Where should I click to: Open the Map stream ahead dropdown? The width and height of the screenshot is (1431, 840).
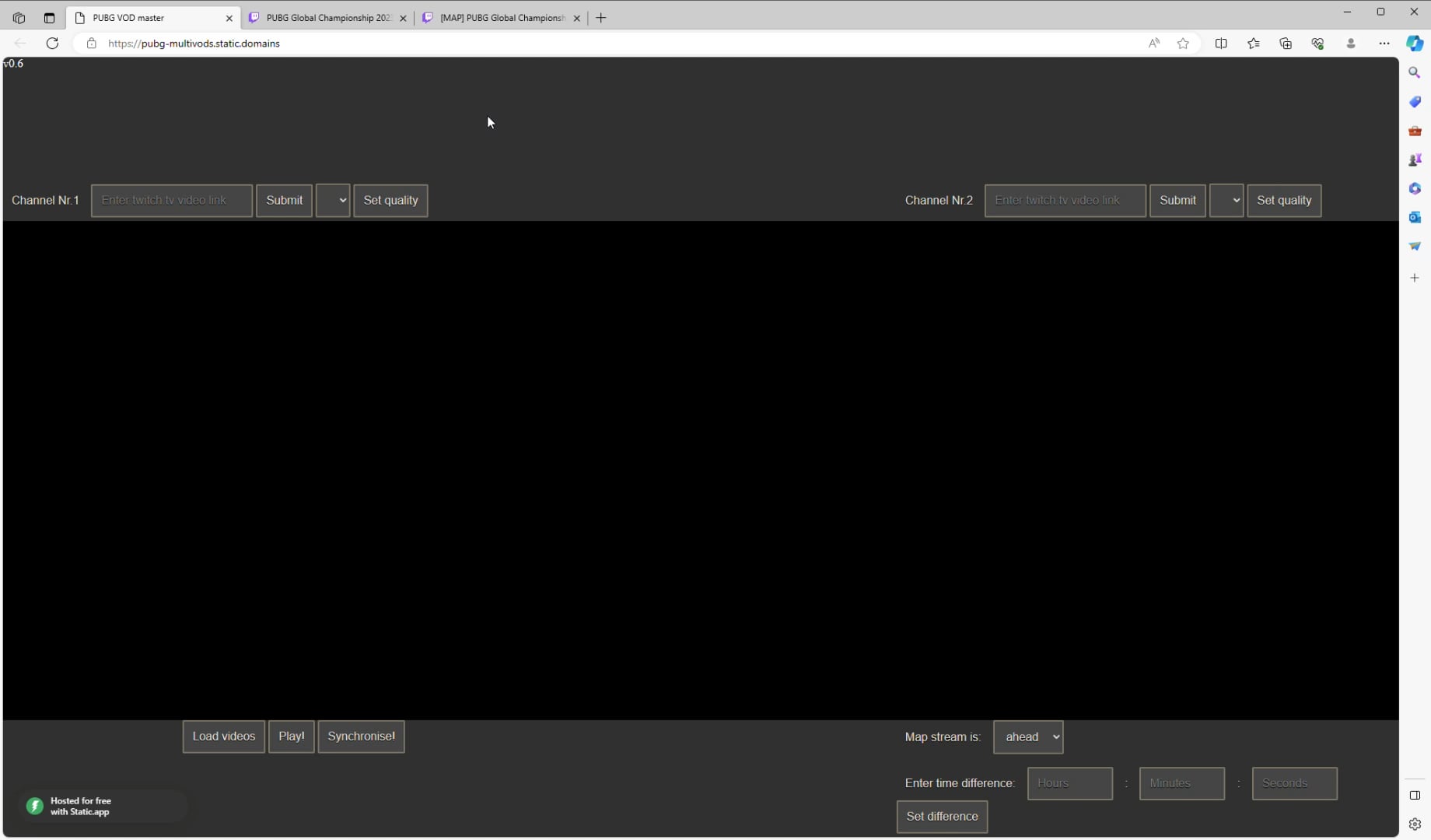tap(1028, 737)
